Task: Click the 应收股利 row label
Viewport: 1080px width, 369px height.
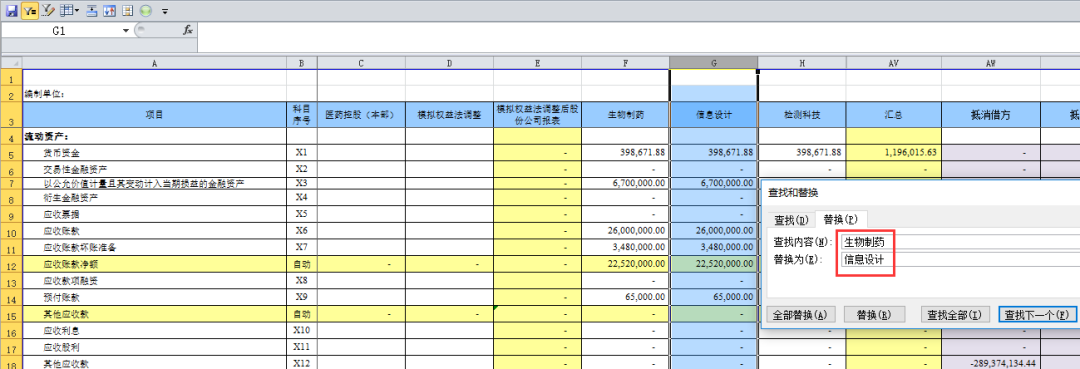Action: (61, 347)
